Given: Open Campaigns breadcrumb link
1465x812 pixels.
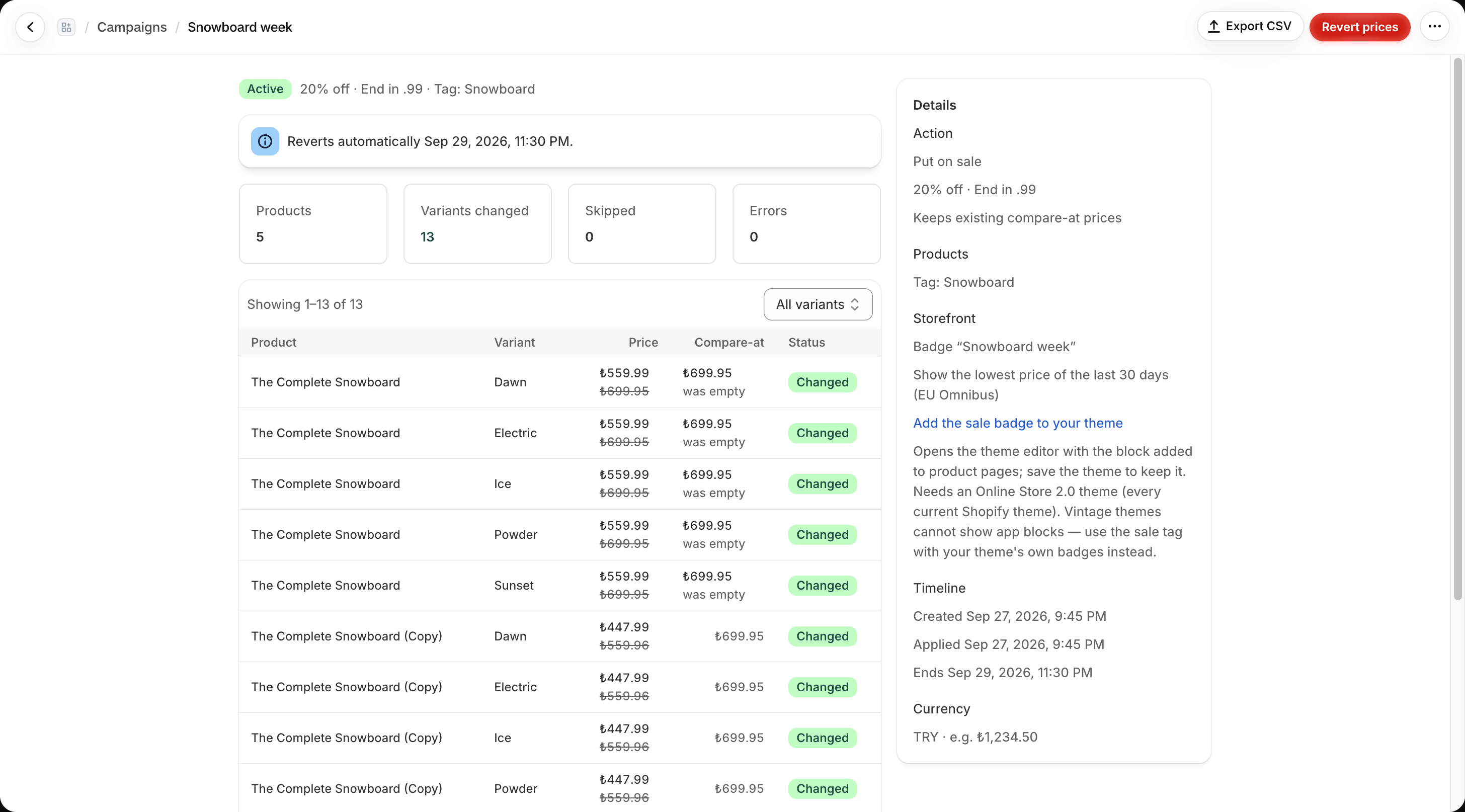Looking at the screenshot, I should point(132,27).
